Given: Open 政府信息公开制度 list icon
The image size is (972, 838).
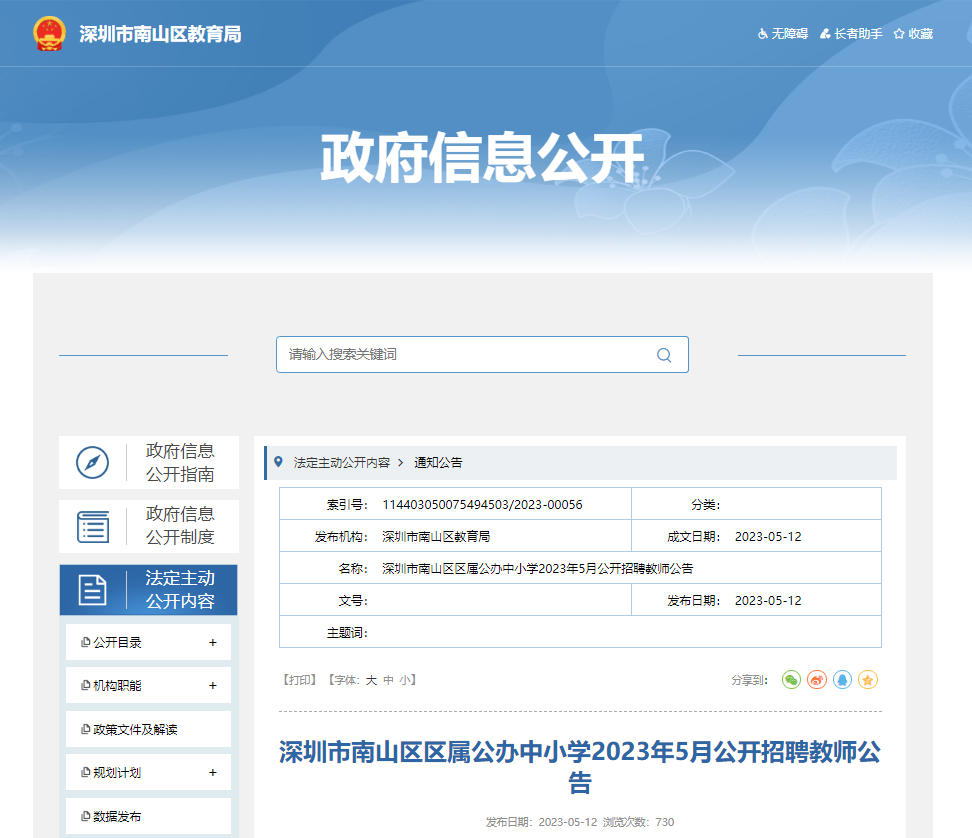Looking at the screenshot, I should click(x=93, y=526).
